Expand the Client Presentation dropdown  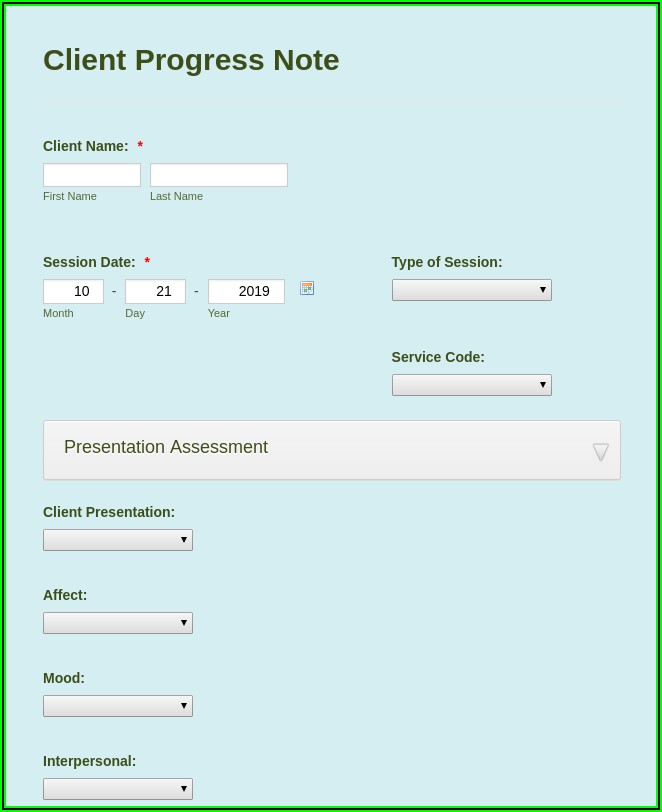coord(118,540)
